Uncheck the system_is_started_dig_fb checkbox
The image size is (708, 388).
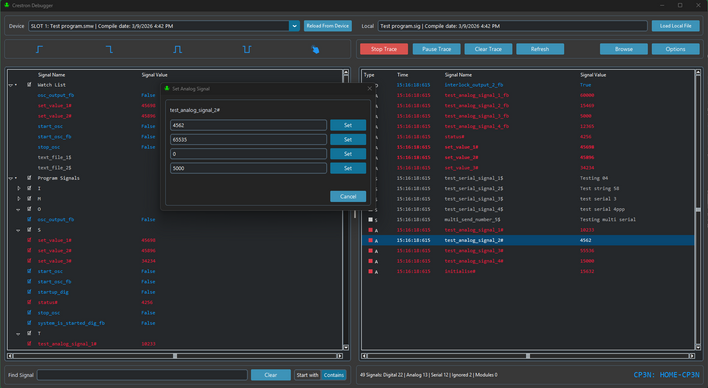coord(29,323)
